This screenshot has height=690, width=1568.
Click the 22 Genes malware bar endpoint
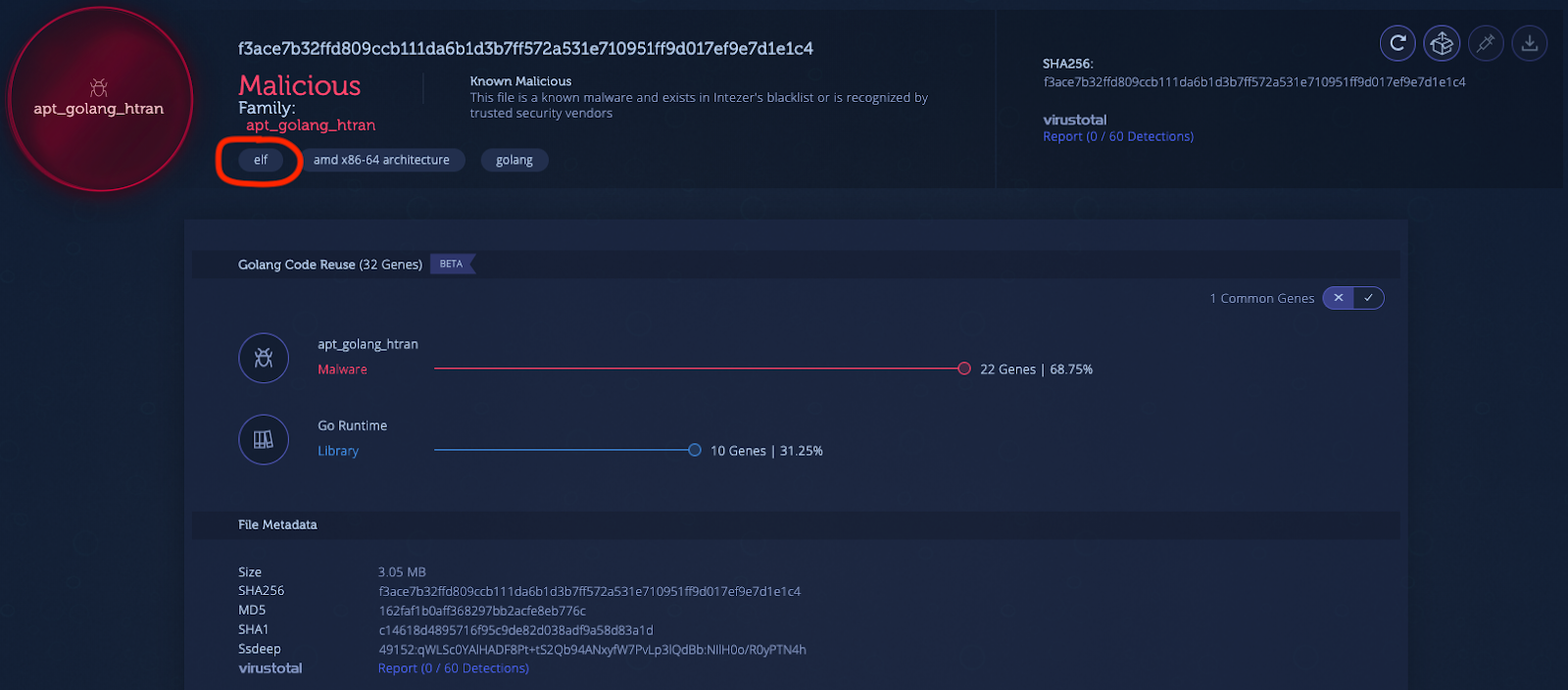coord(964,369)
